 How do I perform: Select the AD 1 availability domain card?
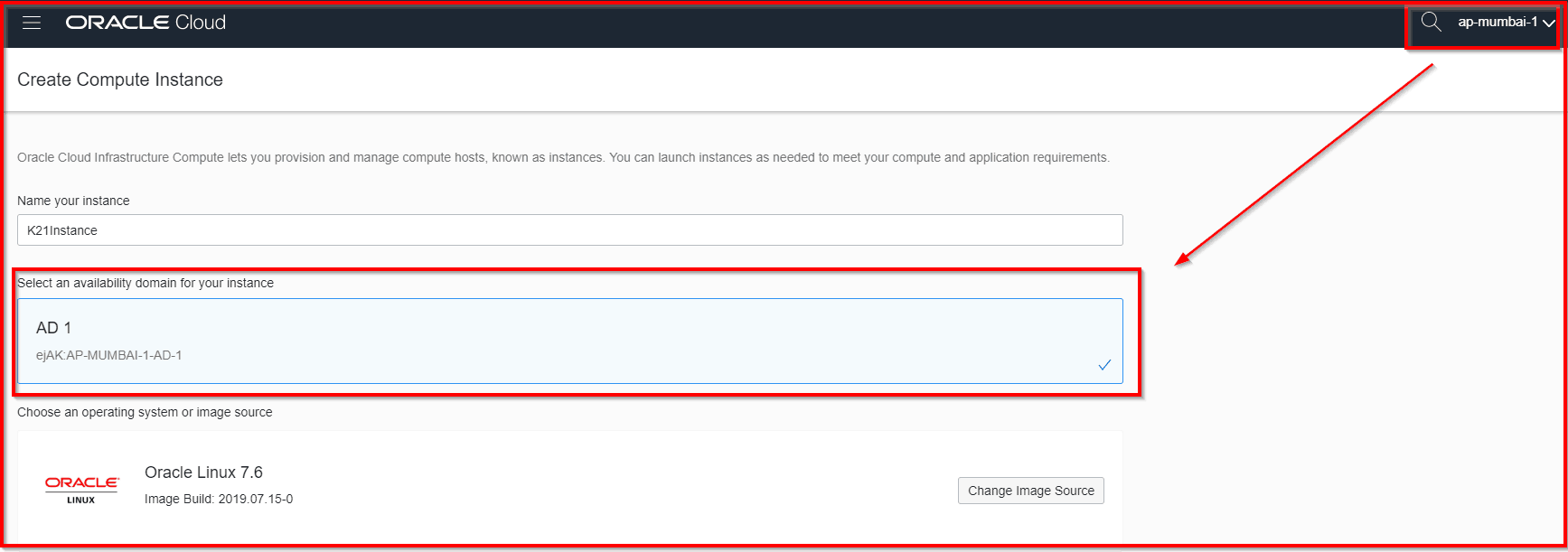click(x=569, y=341)
